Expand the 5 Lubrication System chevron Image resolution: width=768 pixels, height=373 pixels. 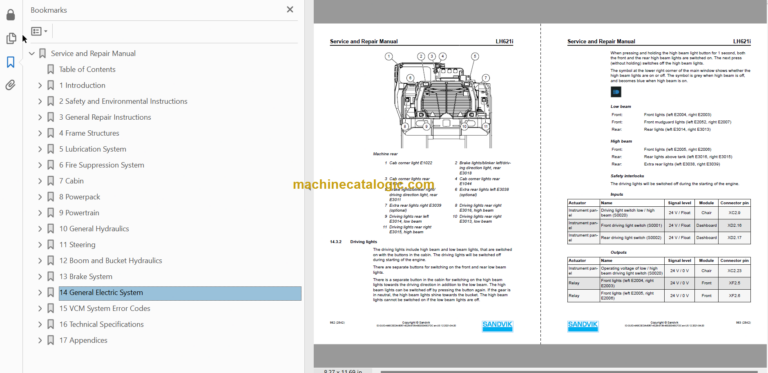[x=40, y=149]
